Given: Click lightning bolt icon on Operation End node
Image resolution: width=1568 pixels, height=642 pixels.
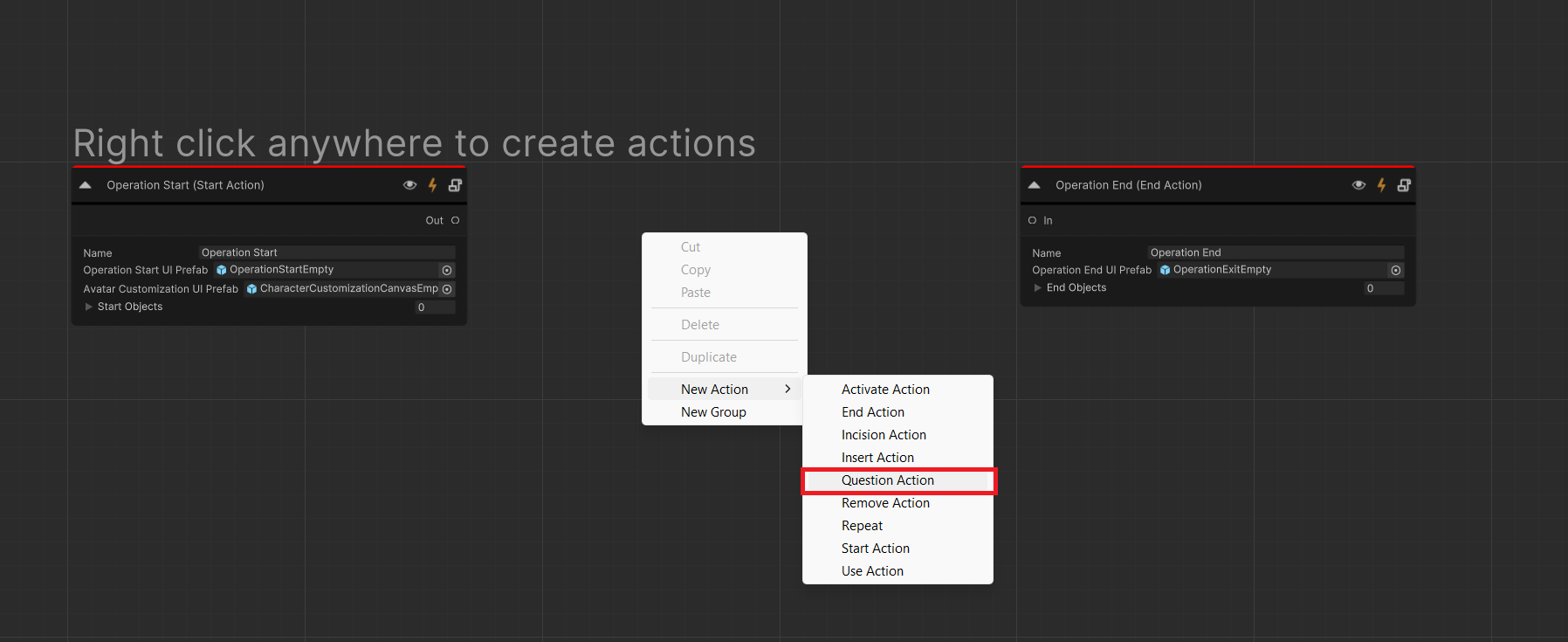Looking at the screenshot, I should [x=1381, y=185].
